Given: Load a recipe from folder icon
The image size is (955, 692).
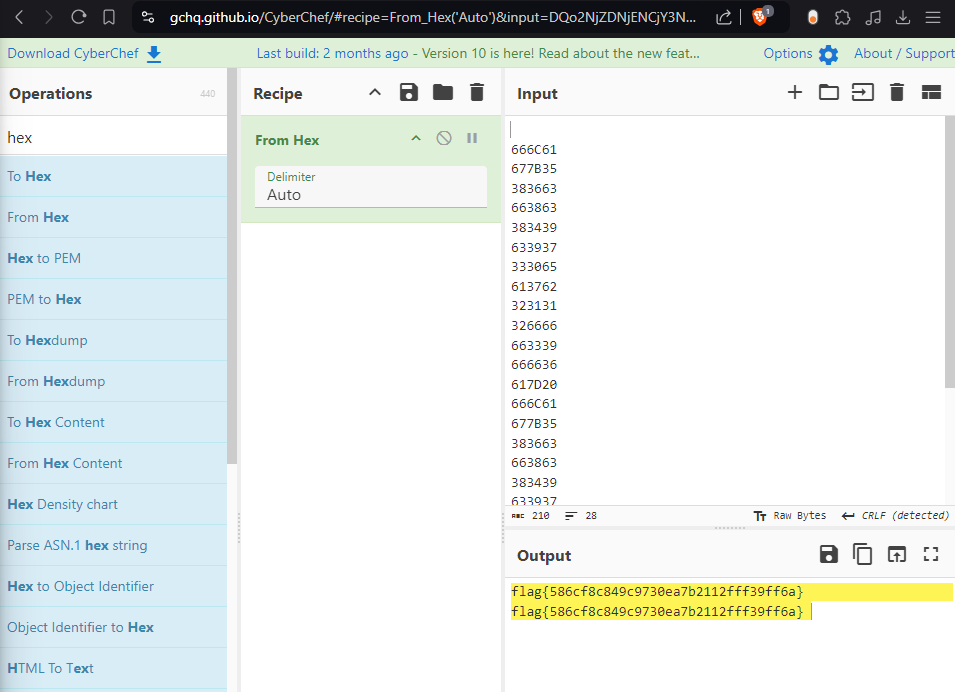Looking at the screenshot, I should 443,93.
